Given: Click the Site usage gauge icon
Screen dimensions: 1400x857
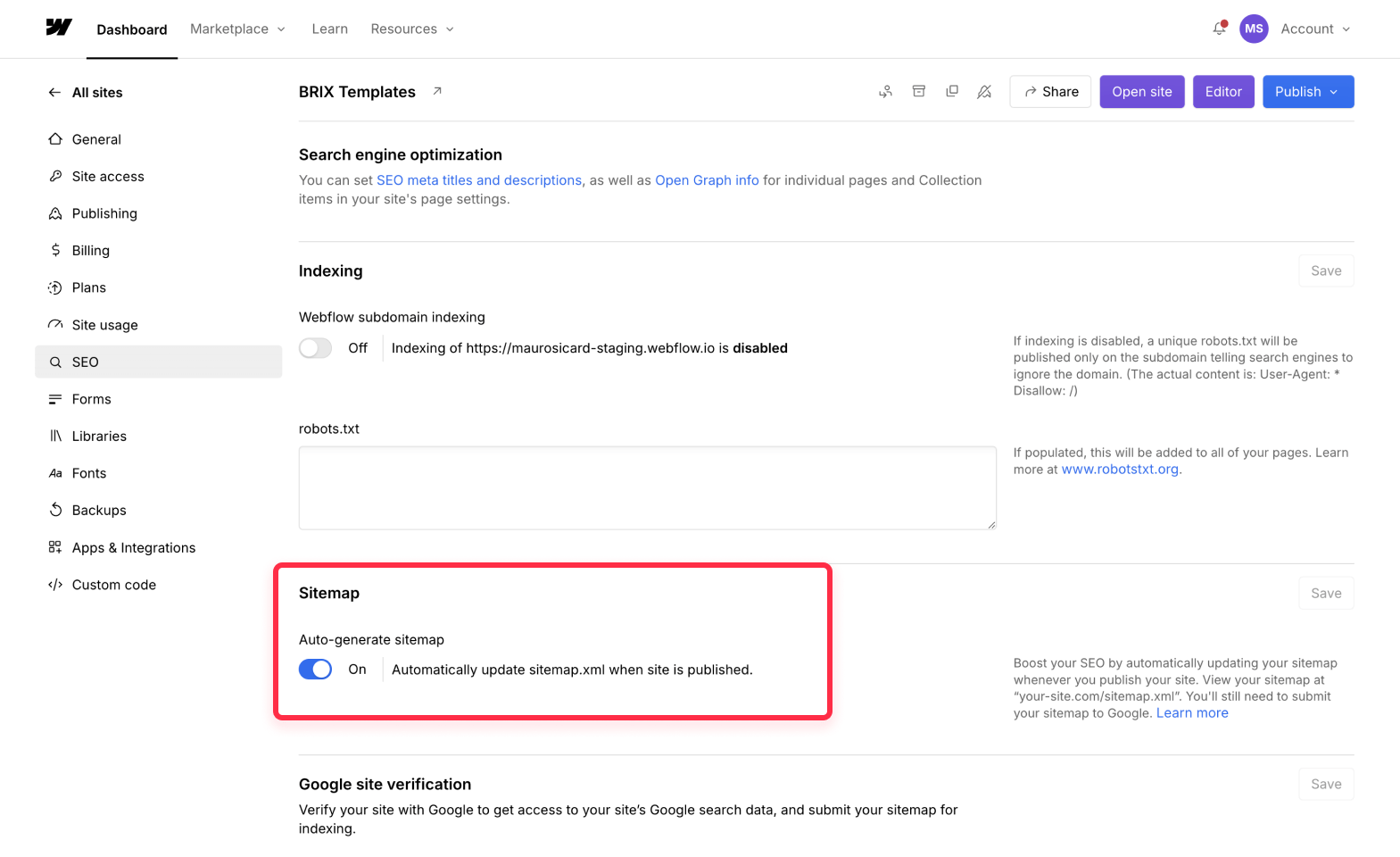Looking at the screenshot, I should tap(55, 325).
